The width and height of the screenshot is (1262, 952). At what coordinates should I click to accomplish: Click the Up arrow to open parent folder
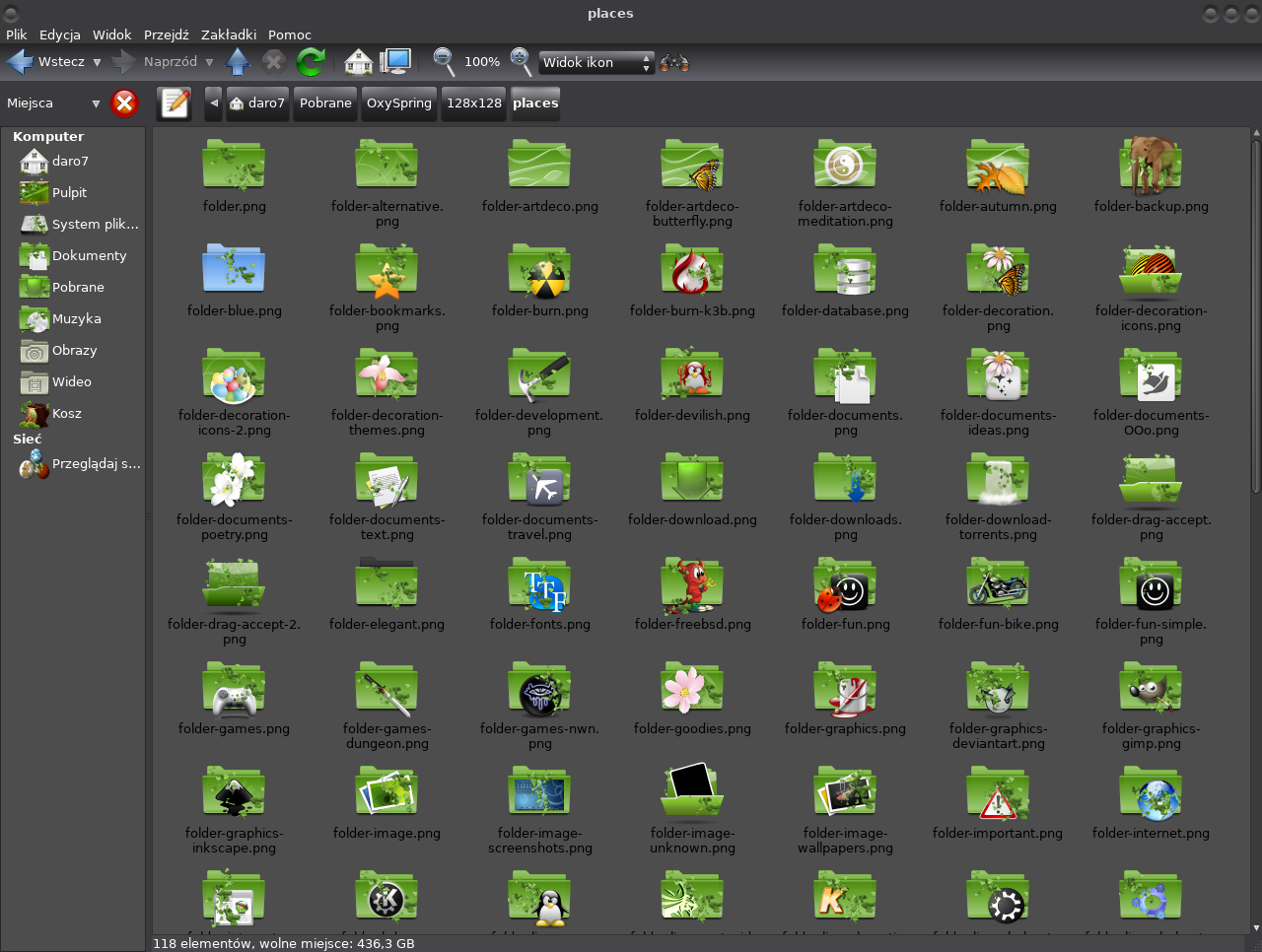click(238, 62)
